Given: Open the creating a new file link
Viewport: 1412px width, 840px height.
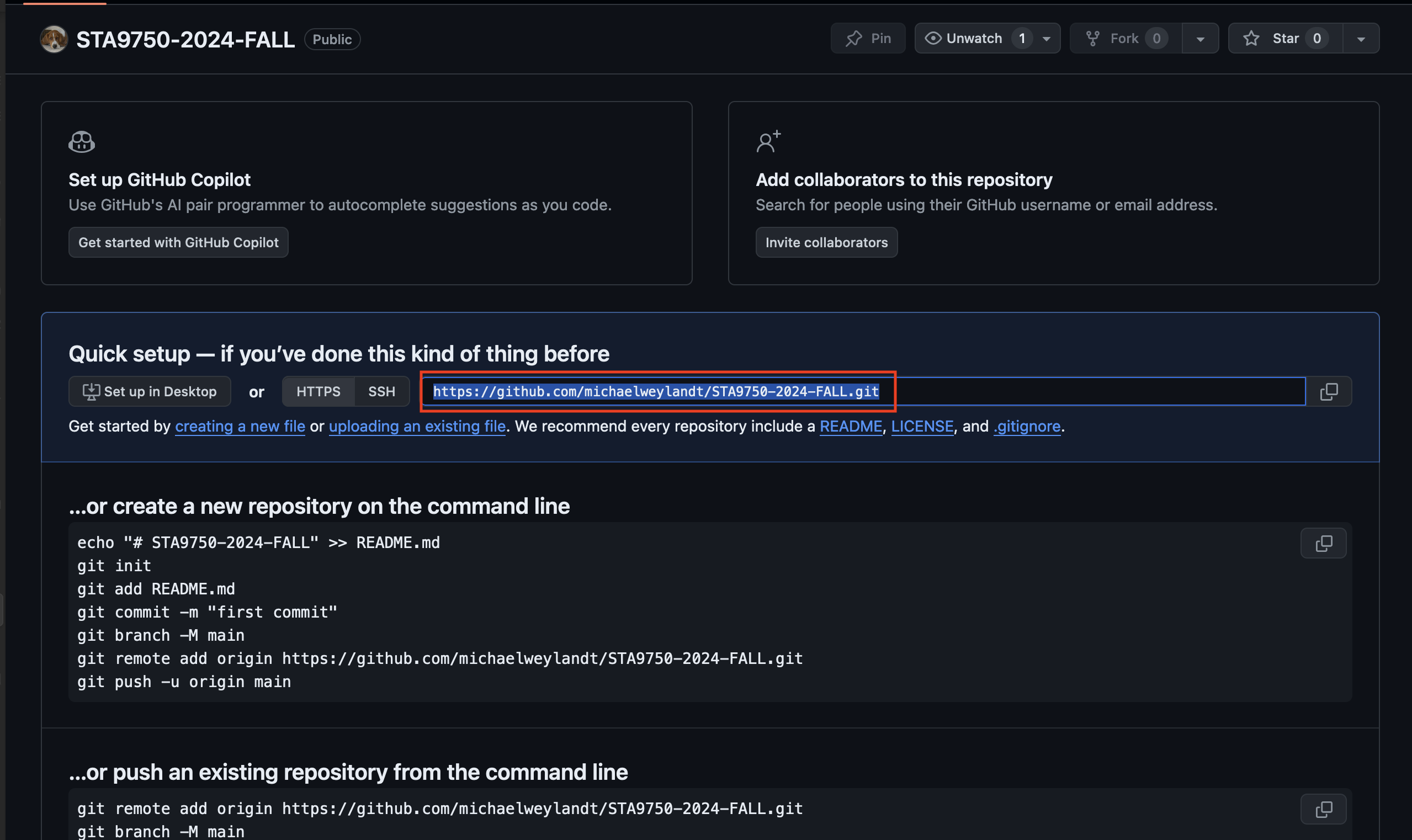Looking at the screenshot, I should coord(240,426).
